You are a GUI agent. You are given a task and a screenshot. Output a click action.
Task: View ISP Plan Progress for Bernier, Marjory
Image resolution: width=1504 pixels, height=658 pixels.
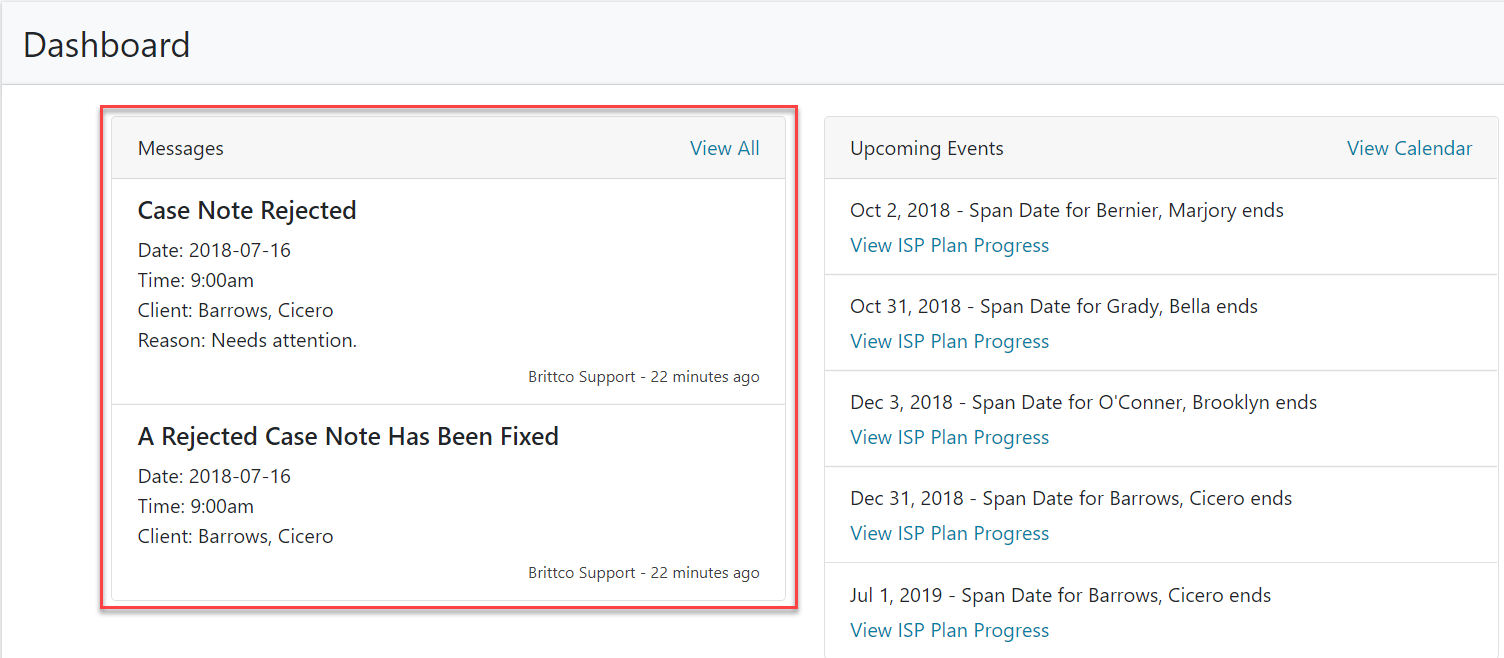(949, 246)
